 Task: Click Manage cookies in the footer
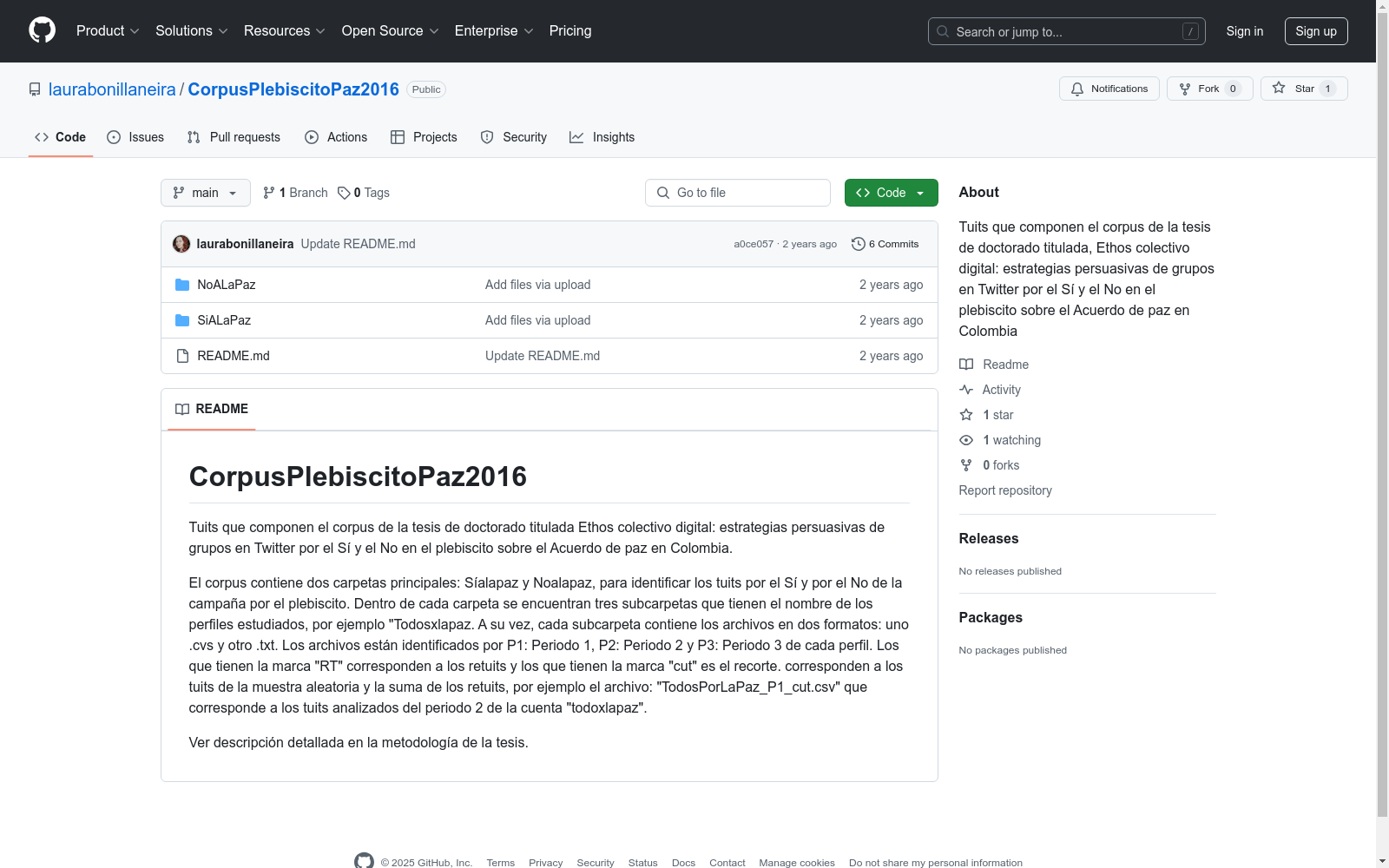[x=797, y=863]
